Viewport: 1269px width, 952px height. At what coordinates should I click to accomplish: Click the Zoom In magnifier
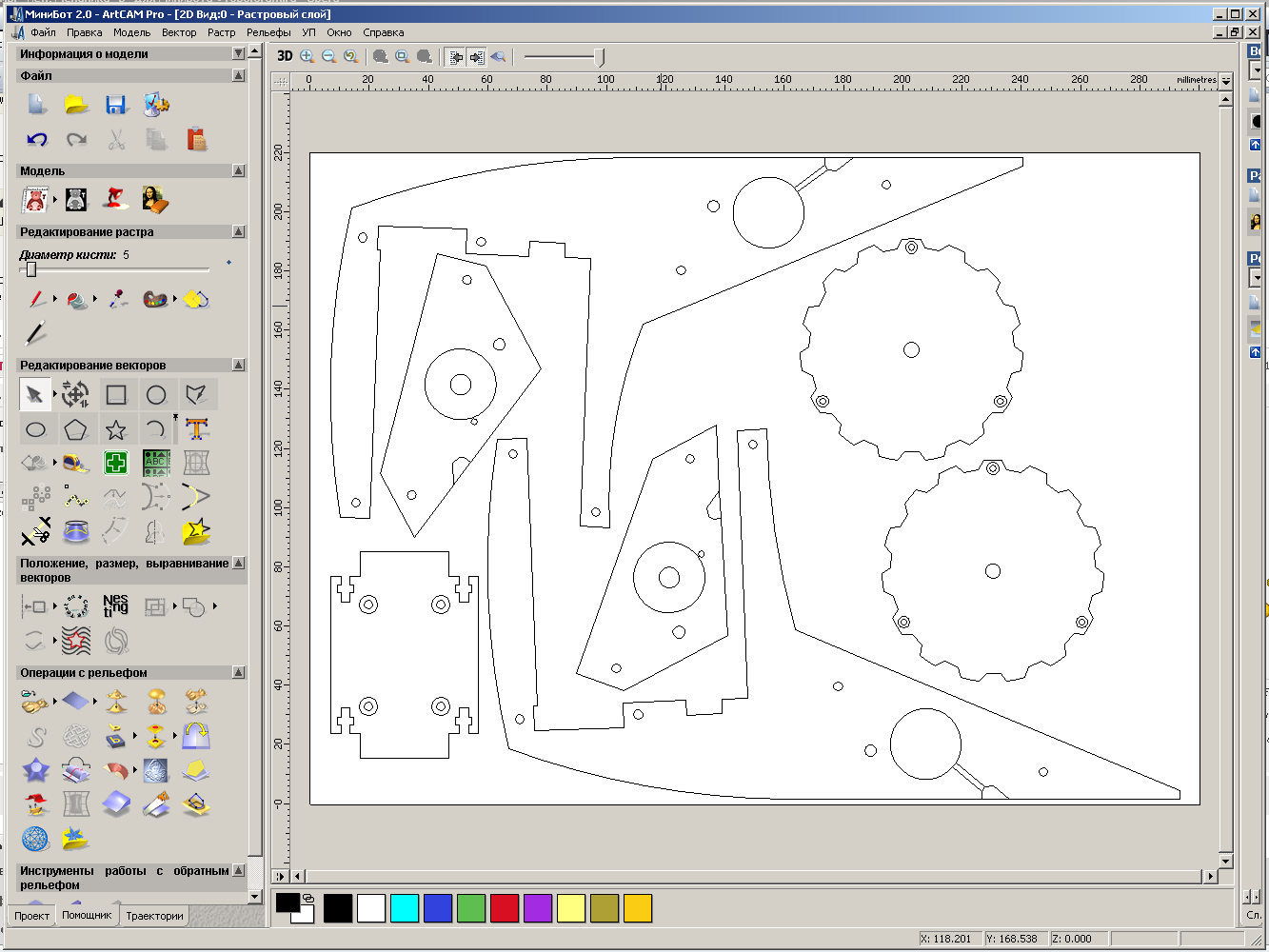point(307,57)
